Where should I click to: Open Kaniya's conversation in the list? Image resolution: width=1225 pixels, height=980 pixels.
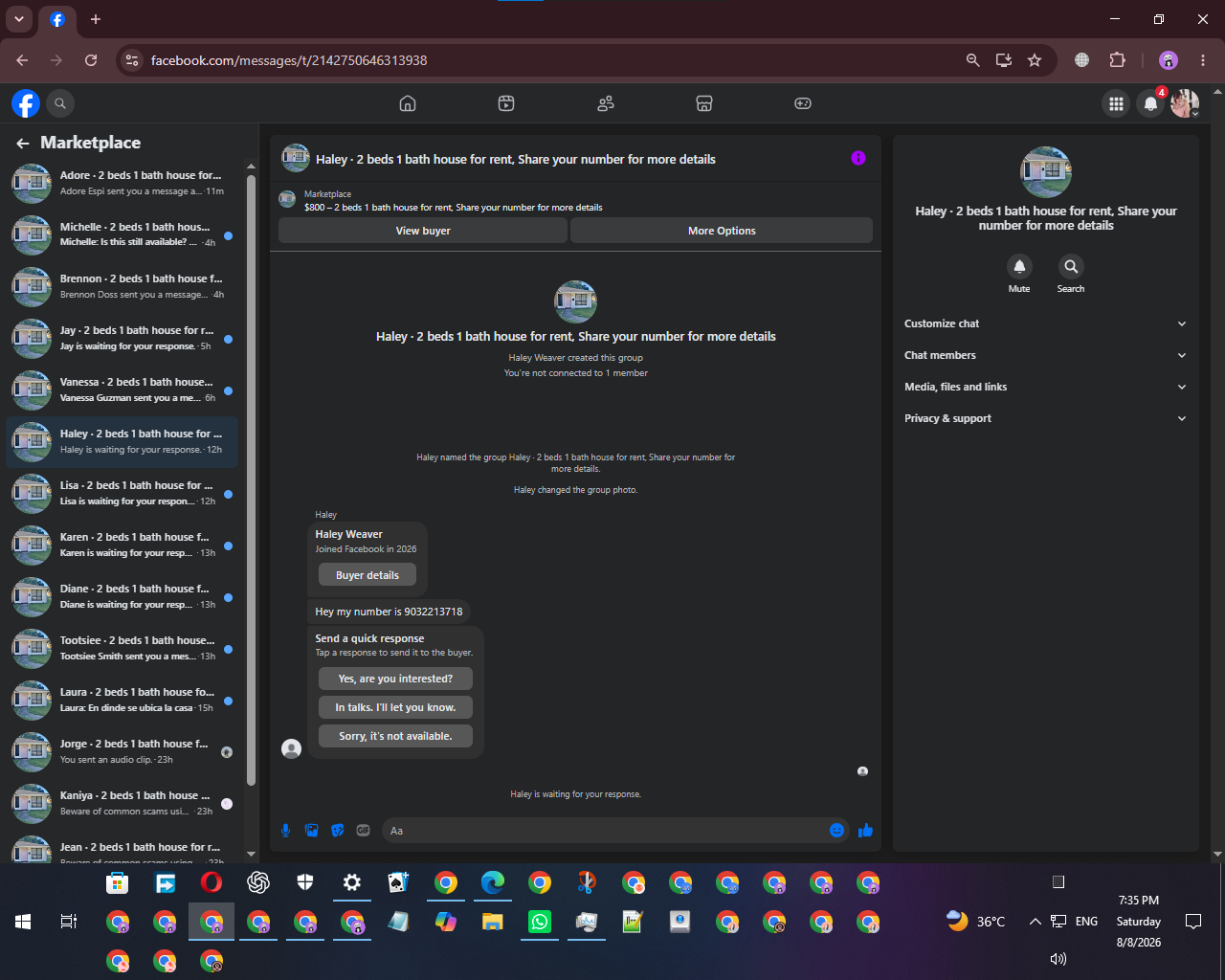[x=122, y=803]
